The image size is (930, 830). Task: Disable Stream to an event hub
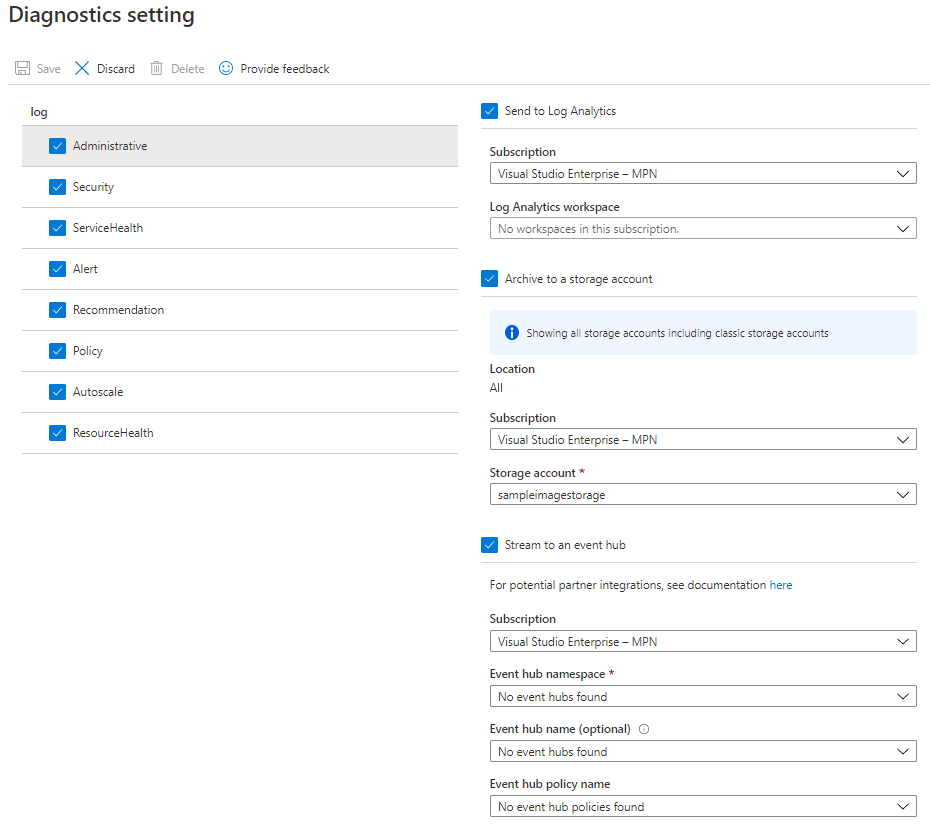(489, 545)
